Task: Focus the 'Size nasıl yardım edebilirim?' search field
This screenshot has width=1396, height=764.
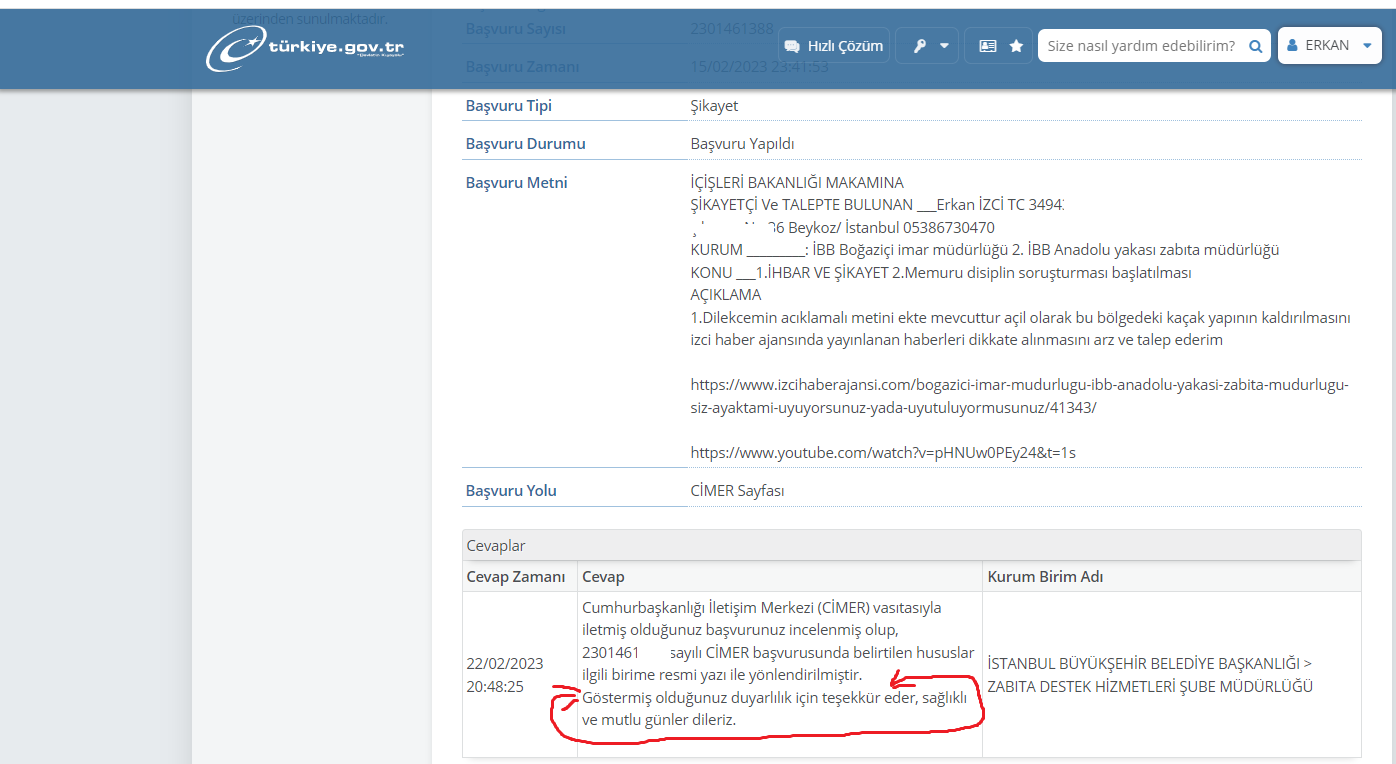Action: tap(1142, 46)
